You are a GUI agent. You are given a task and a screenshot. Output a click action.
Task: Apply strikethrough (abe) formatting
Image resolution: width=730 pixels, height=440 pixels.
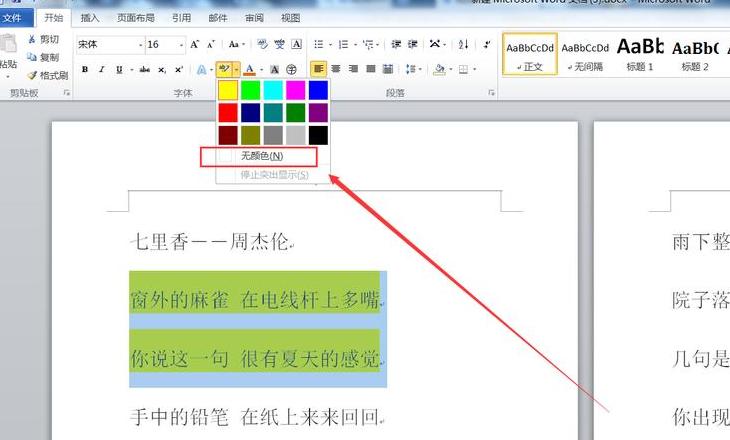(x=144, y=69)
